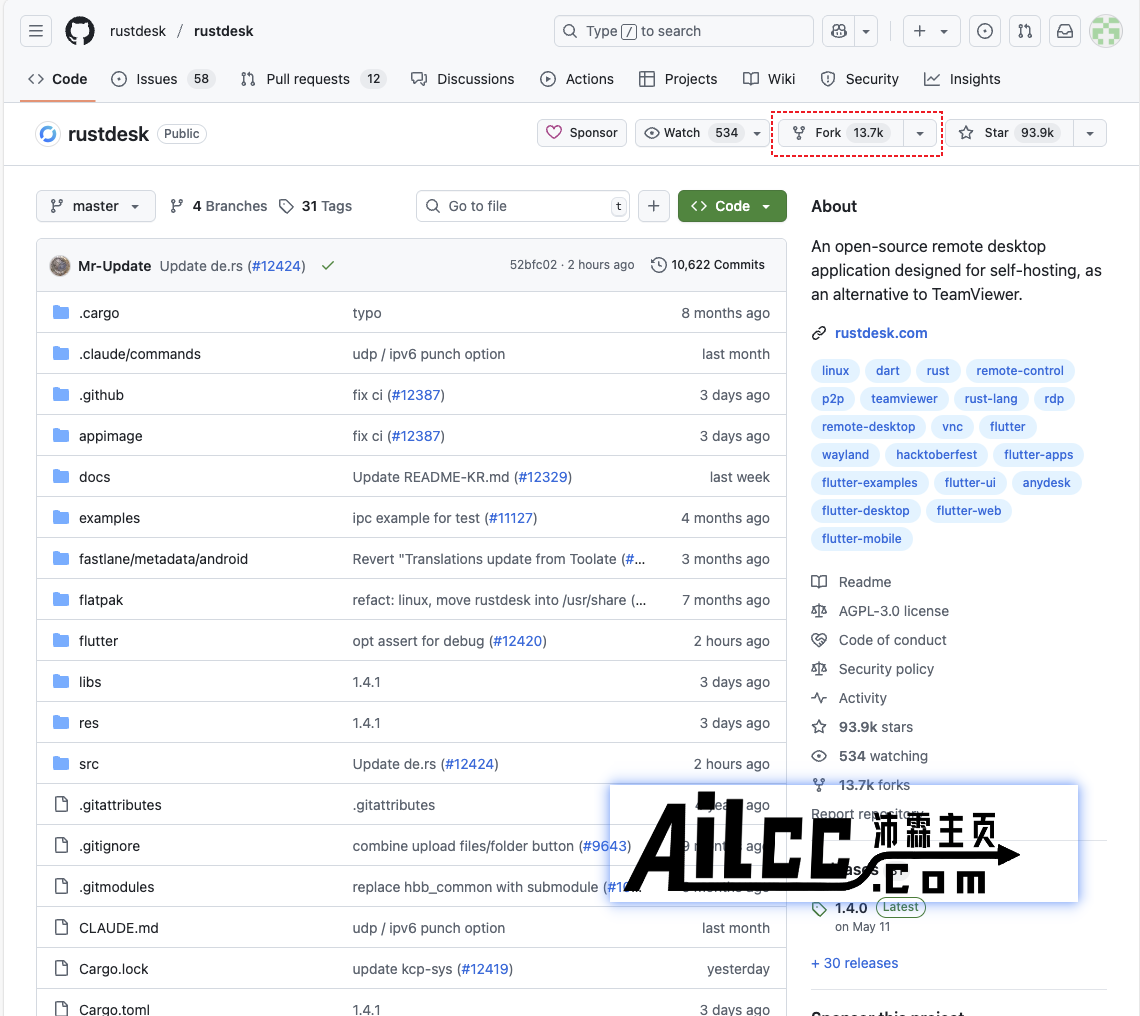Open the Wiki tab

click(x=768, y=79)
